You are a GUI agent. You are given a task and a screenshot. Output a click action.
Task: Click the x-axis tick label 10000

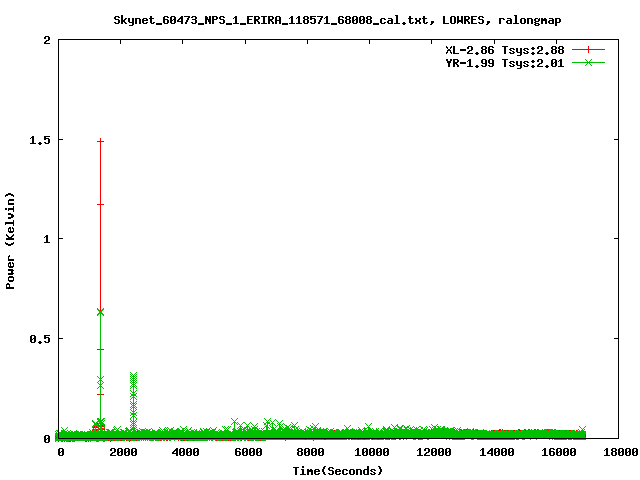(x=371, y=452)
